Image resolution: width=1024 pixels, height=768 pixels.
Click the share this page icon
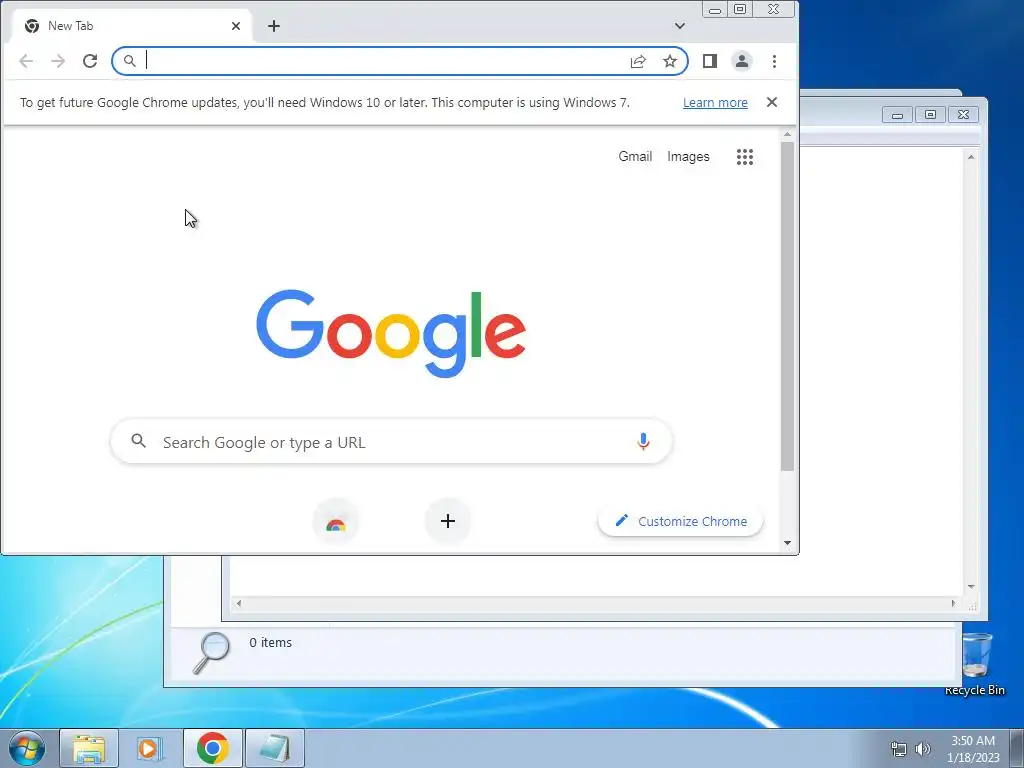638,61
